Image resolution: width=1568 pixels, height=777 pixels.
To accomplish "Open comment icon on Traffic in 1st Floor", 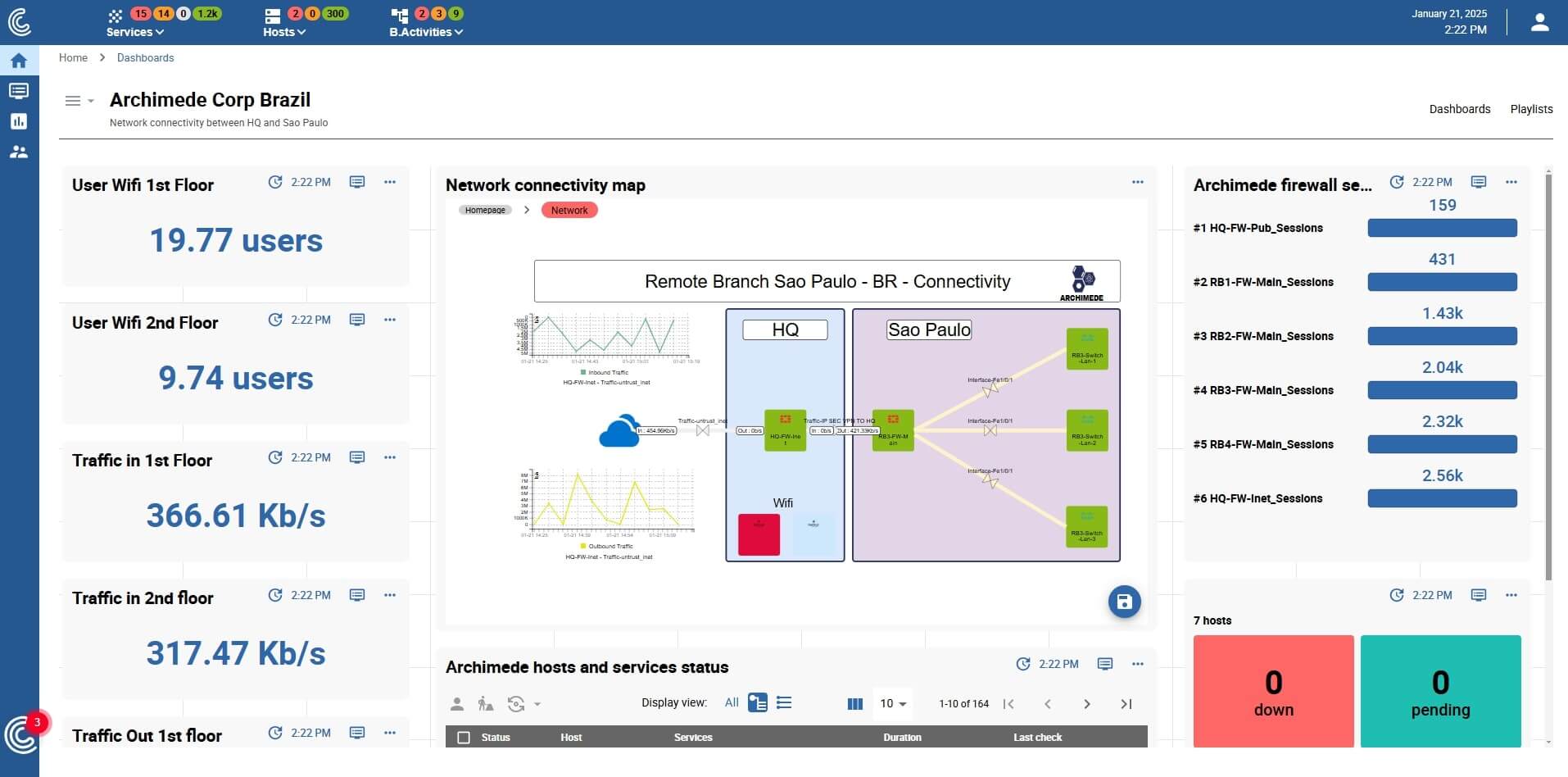I will (357, 457).
